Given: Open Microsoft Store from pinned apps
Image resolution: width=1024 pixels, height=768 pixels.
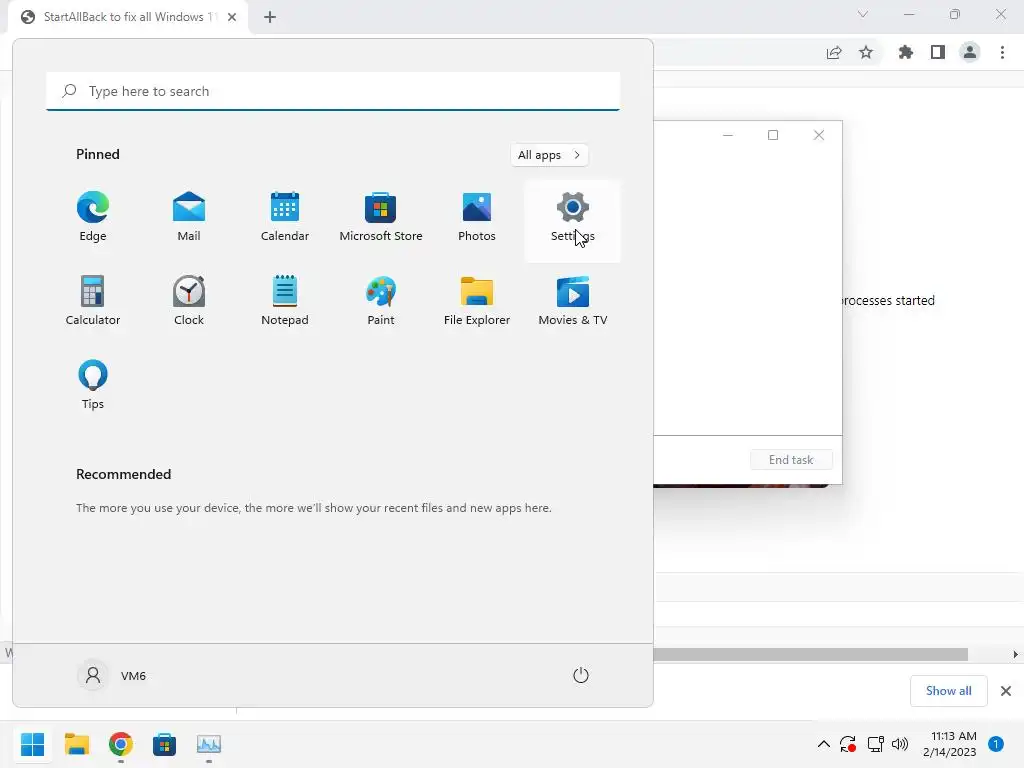Looking at the screenshot, I should pyautogui.click(x=381, y=217).
